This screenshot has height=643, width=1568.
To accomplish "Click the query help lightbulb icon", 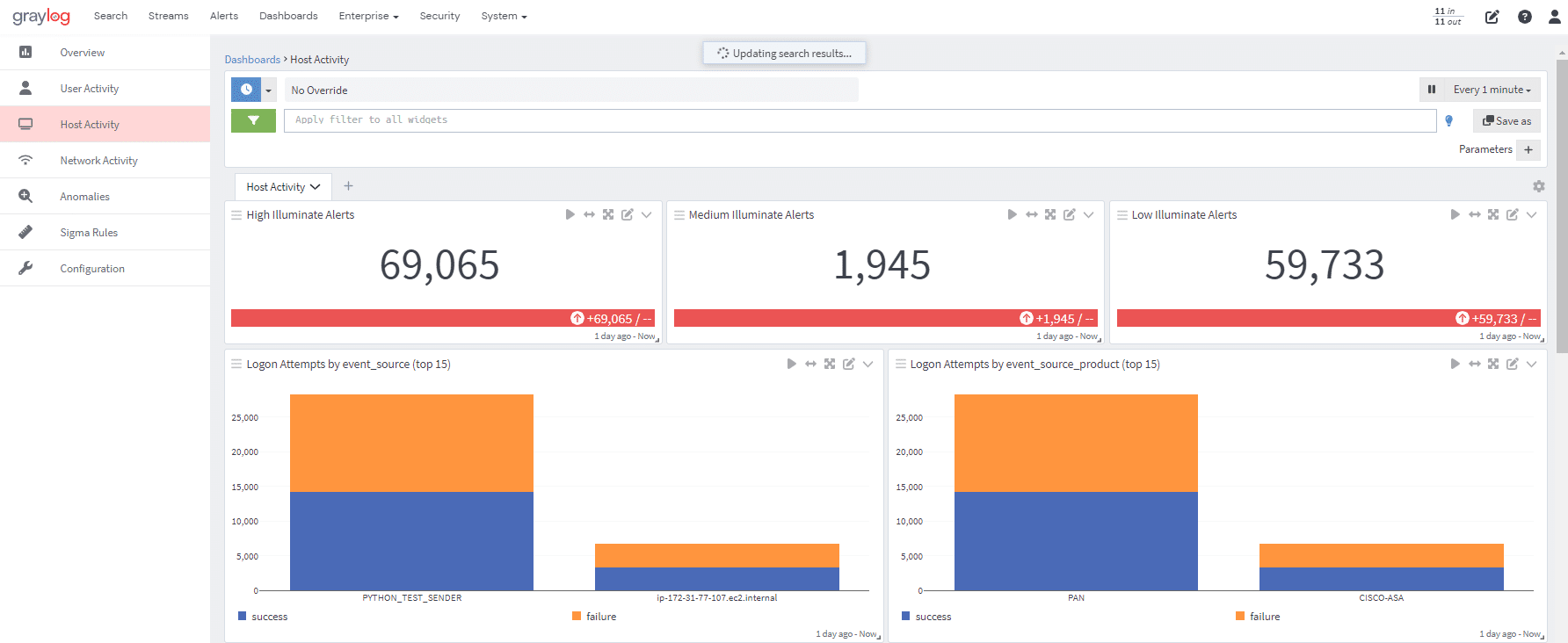I will pyautogui.click(x=1448, y=121).
